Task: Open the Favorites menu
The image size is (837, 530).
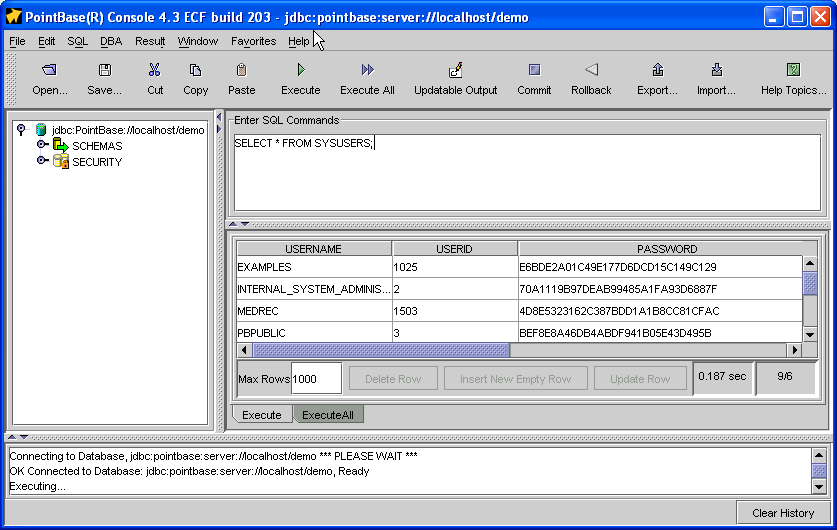Action: [254, 41]
